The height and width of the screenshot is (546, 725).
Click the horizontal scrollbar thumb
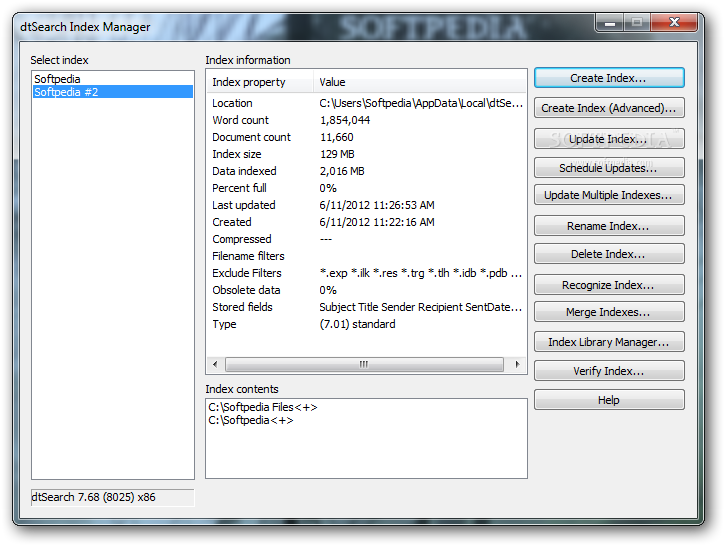[x=364, y=364]
